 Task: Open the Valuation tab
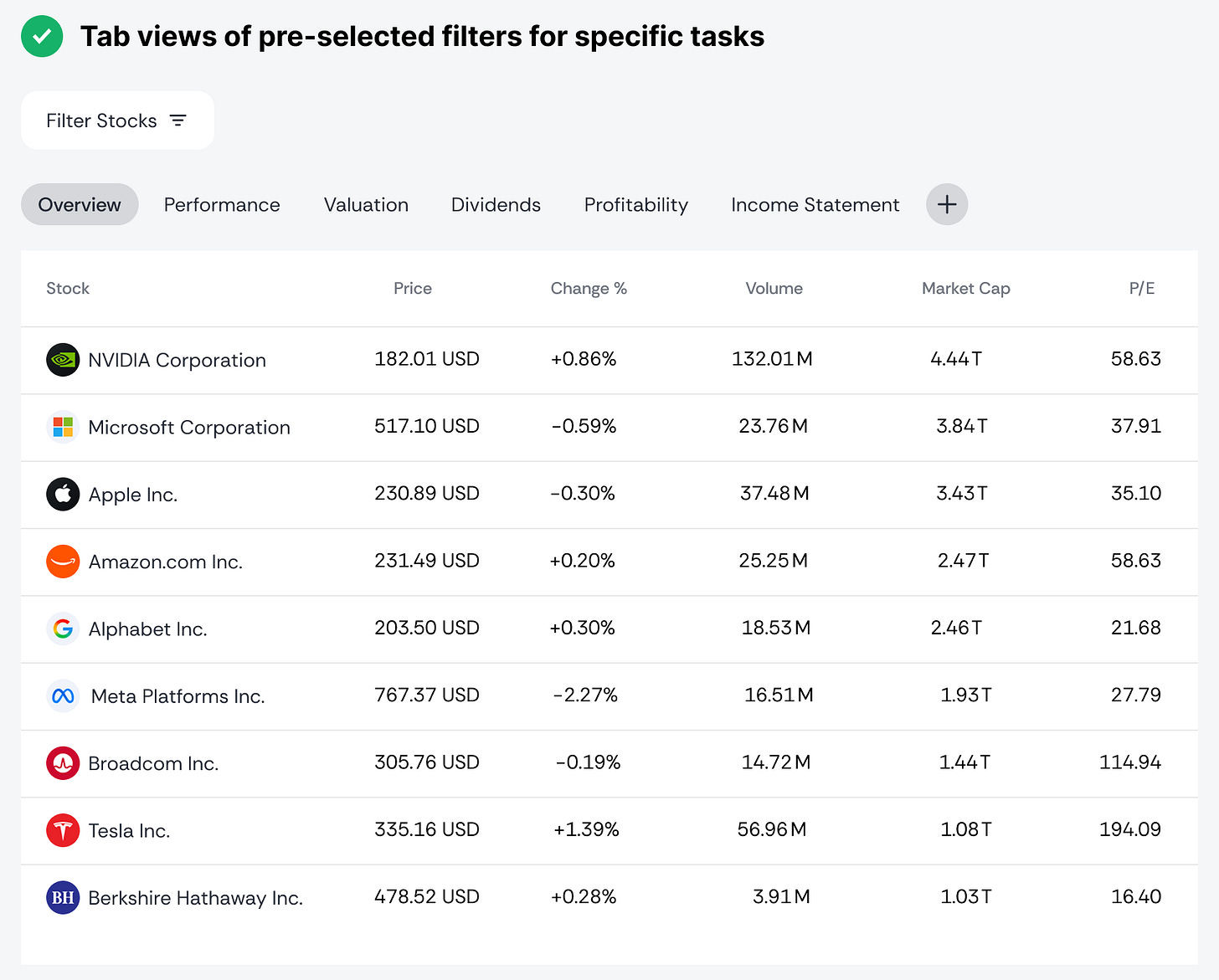coord(366,205)
